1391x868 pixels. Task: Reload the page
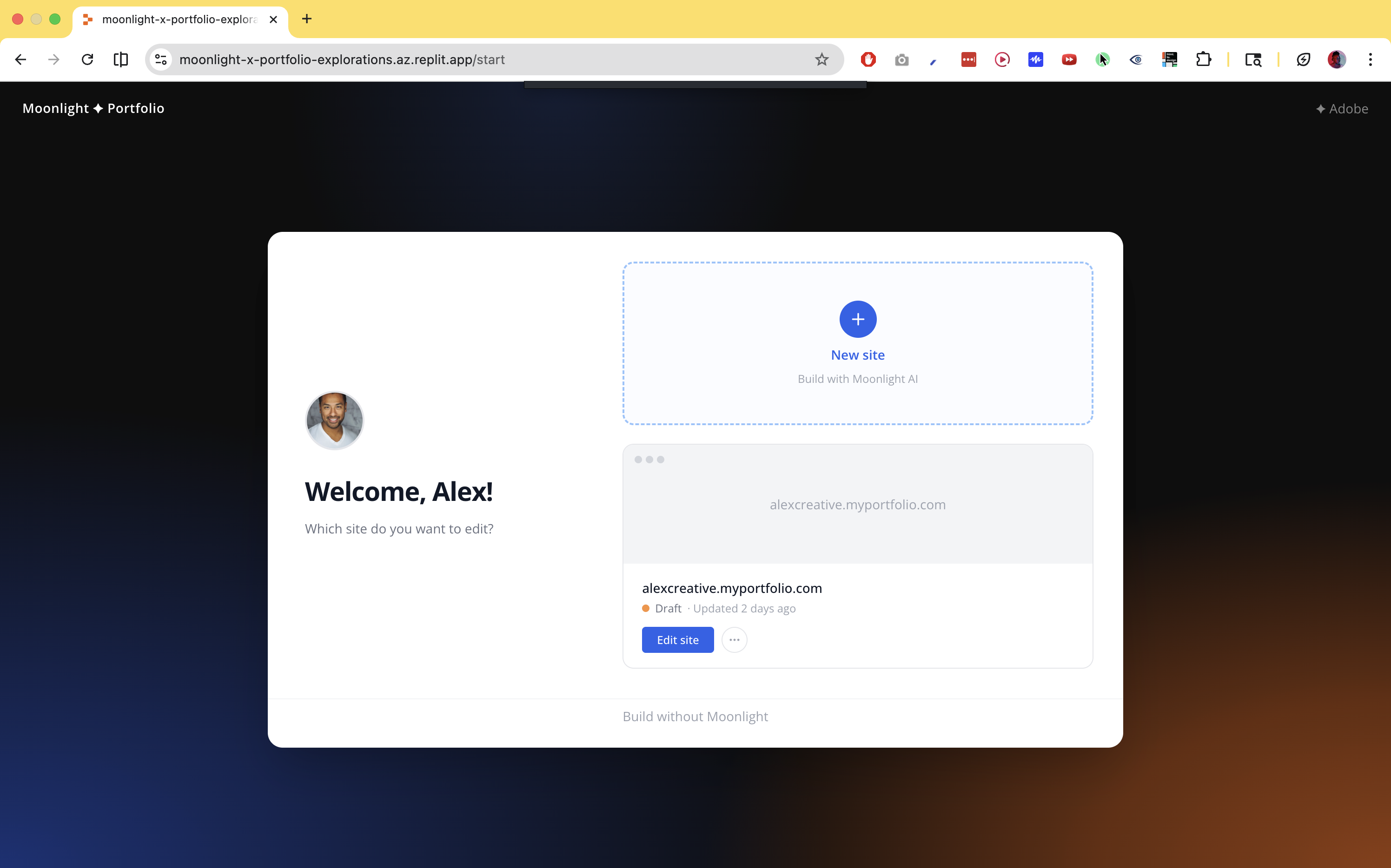(x=87, y=59)
